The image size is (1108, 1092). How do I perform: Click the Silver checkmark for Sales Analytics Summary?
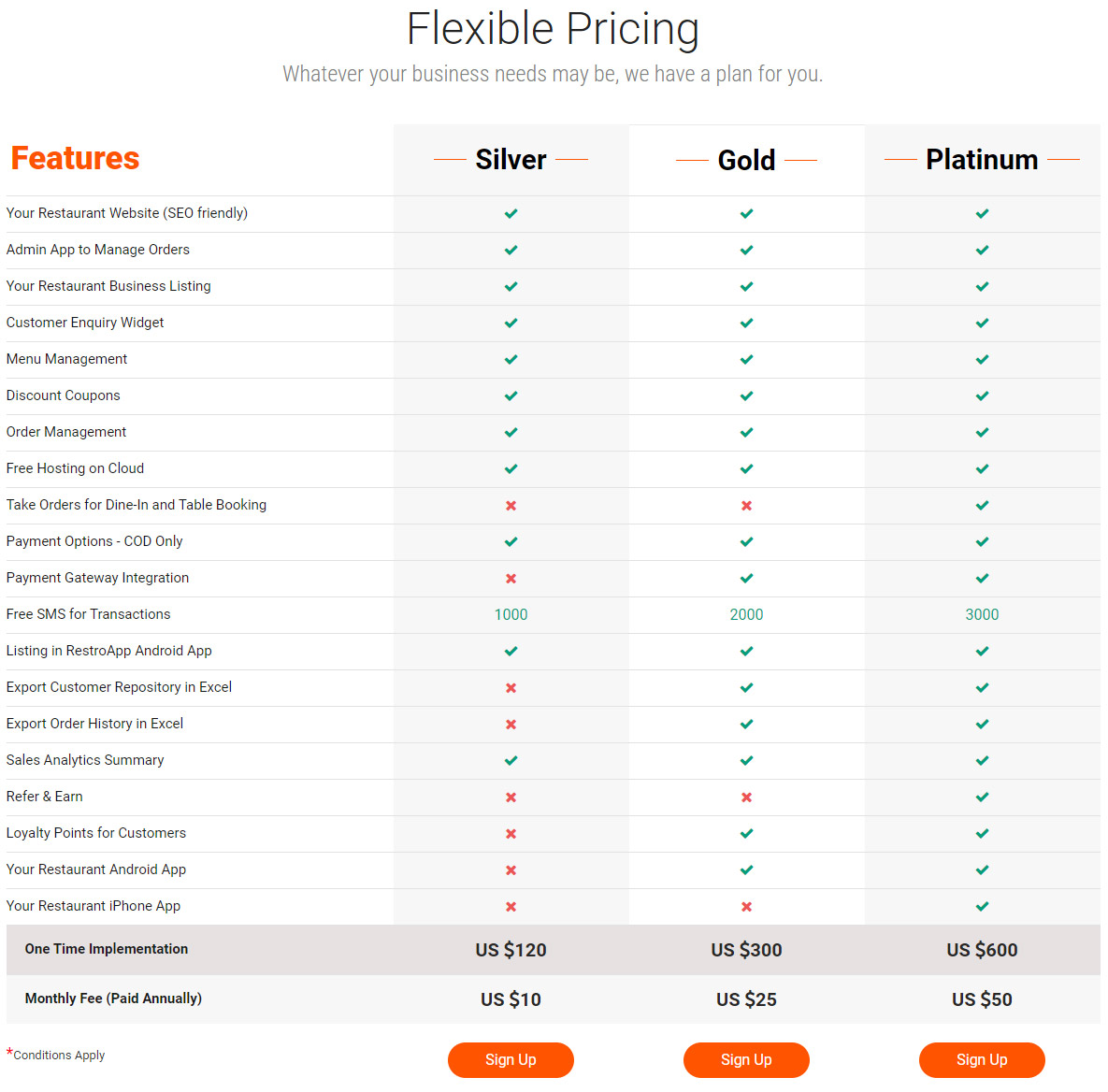511,761
